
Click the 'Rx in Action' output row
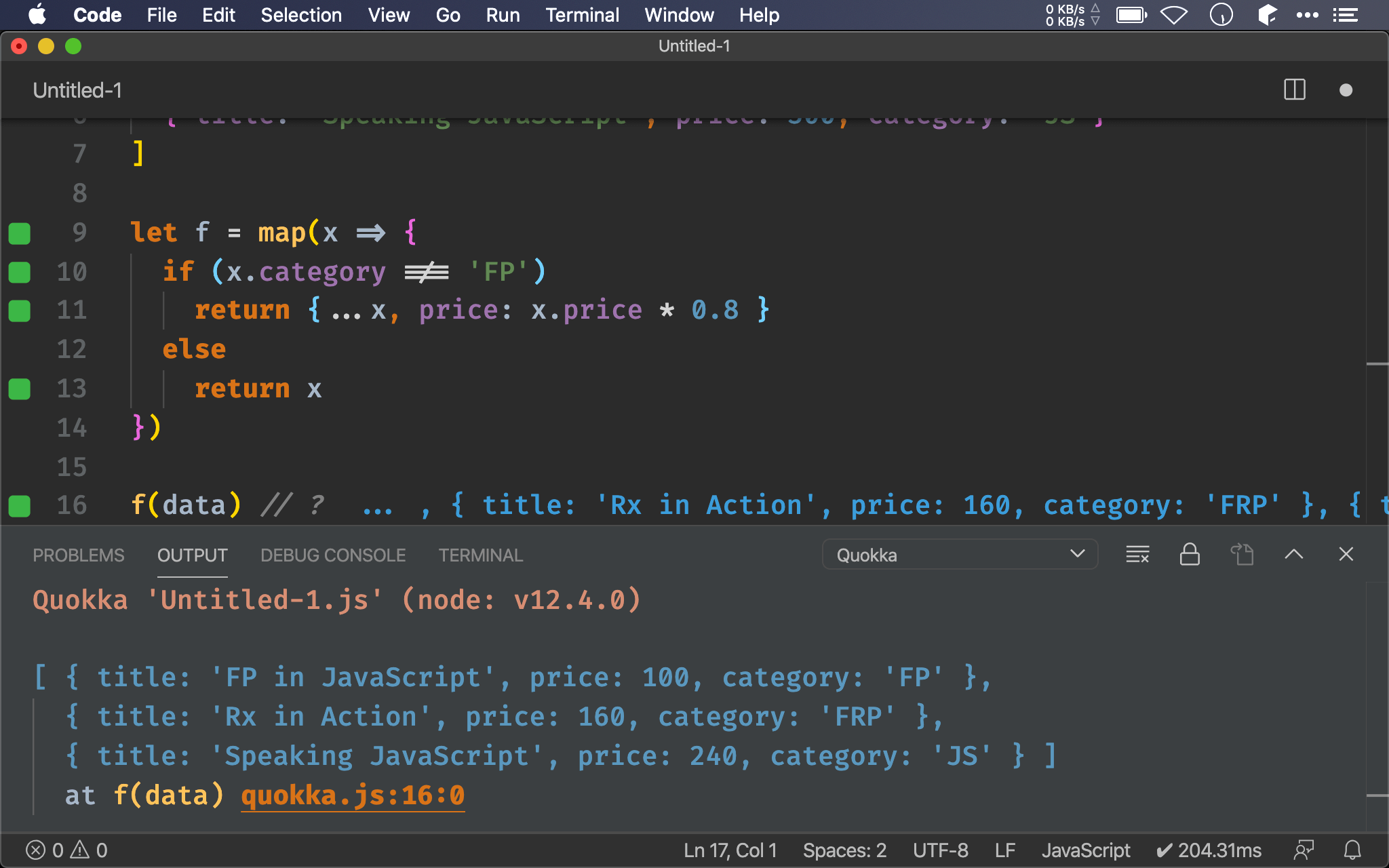[x=504, y=717]
